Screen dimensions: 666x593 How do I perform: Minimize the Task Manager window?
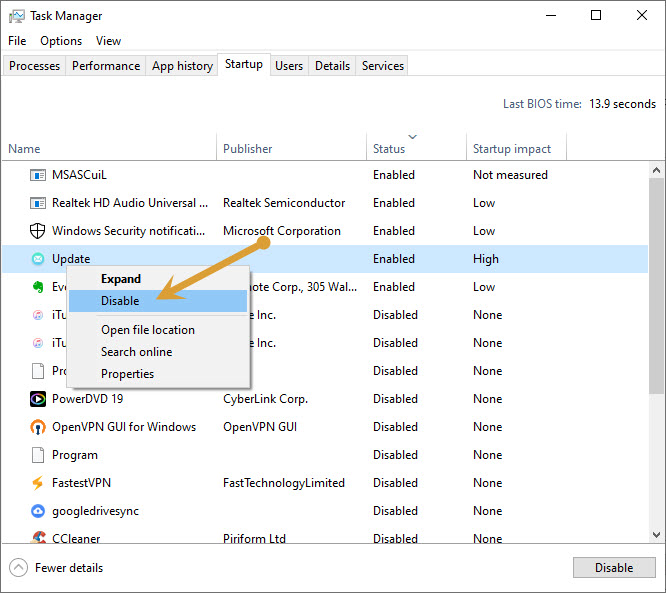tap(551, 16)
